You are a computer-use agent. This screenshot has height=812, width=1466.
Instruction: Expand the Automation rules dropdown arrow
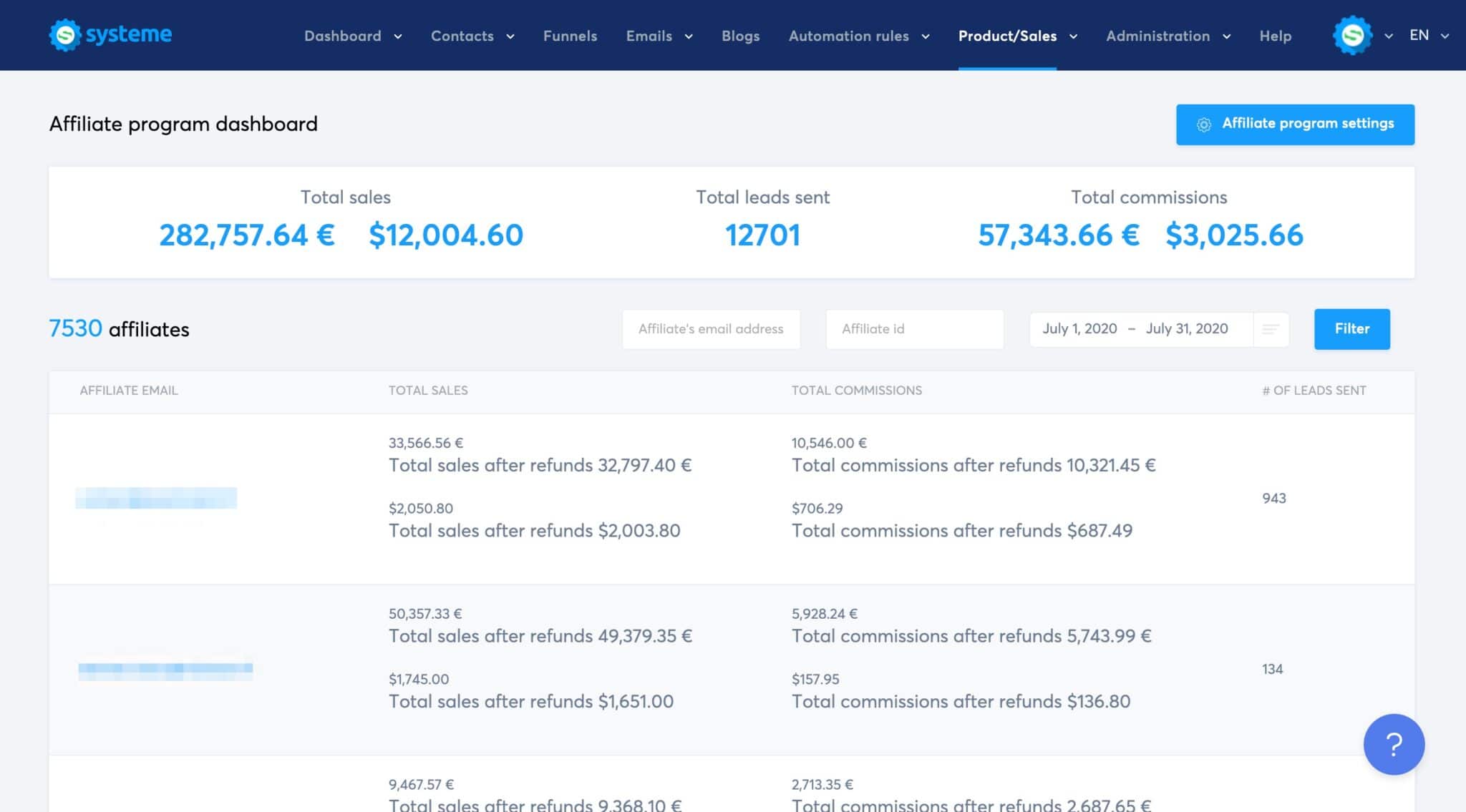pos(926,36)
